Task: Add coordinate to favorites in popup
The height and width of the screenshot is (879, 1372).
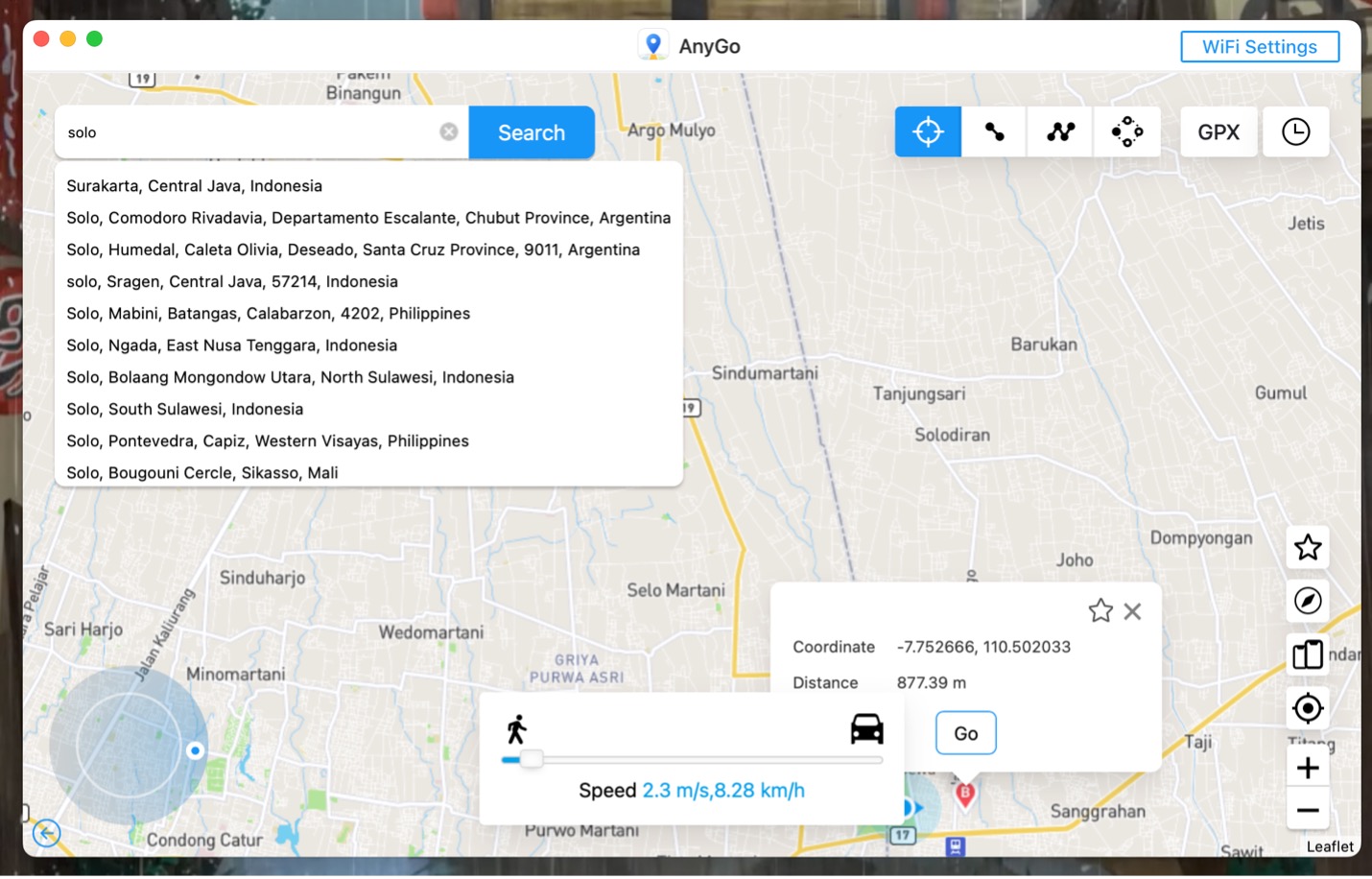Action: click(x=1100, y=611)
